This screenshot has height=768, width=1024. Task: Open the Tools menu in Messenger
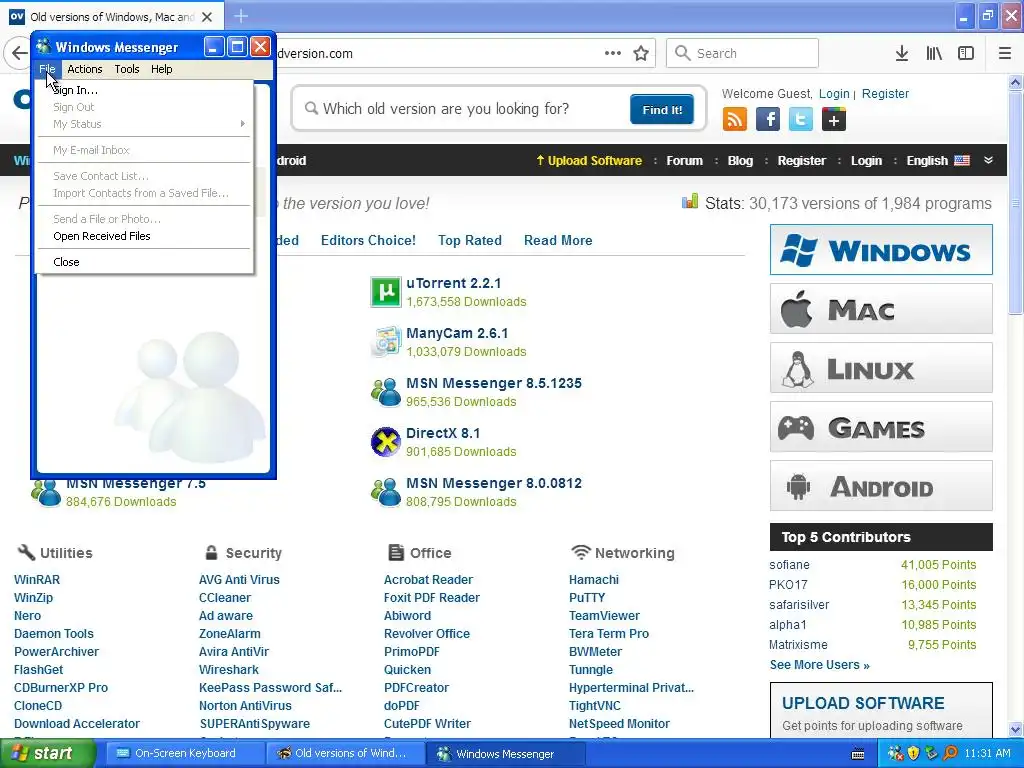(x=127, y=69)
